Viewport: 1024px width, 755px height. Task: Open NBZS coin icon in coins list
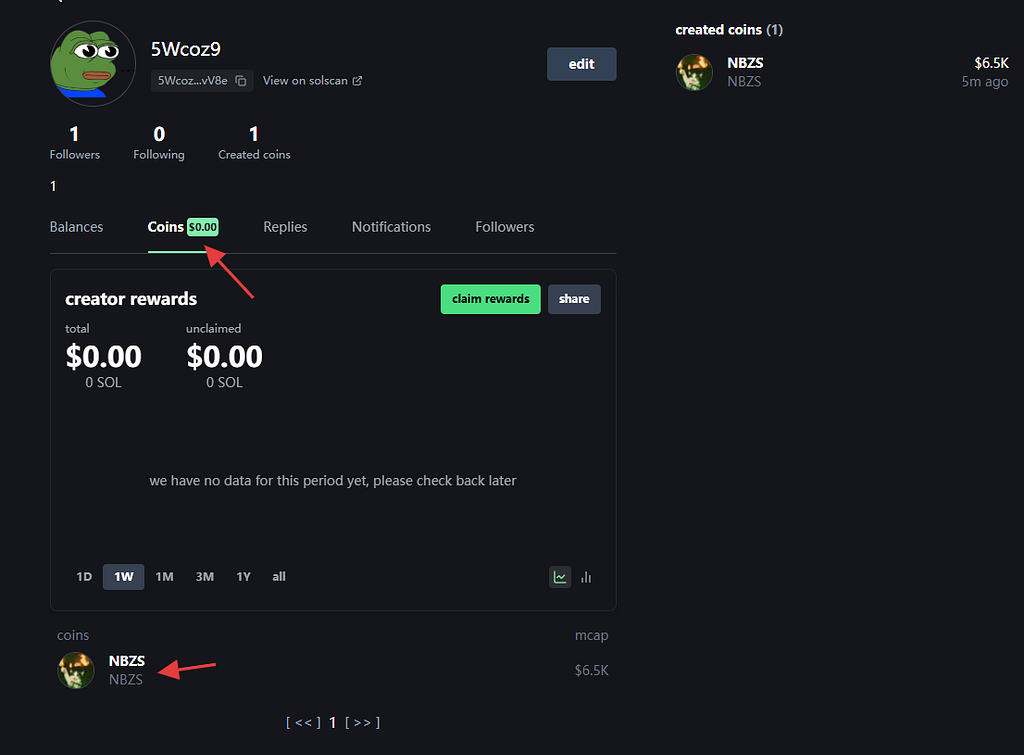tap(76, 670)
